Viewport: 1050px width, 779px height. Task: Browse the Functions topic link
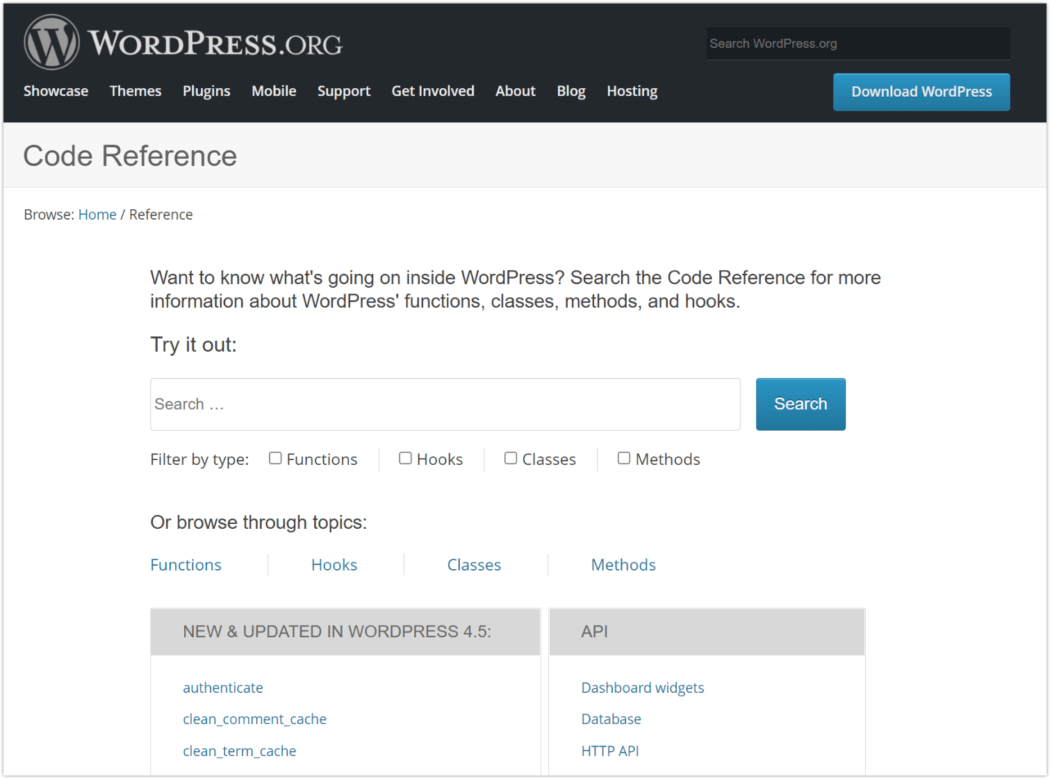[186, 565]
